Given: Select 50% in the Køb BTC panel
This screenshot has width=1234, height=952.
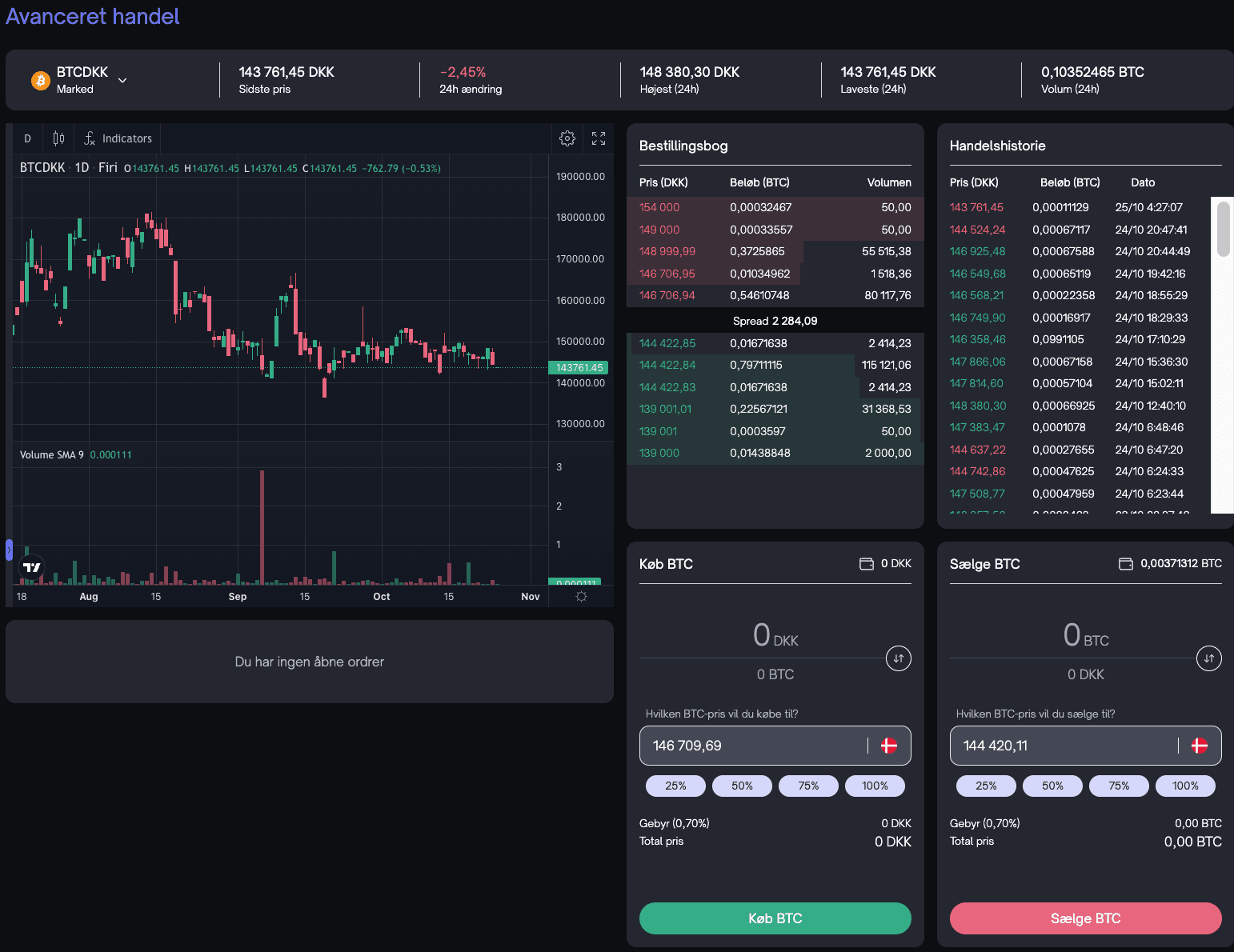Looking at the screenshot, I should 742,786.
